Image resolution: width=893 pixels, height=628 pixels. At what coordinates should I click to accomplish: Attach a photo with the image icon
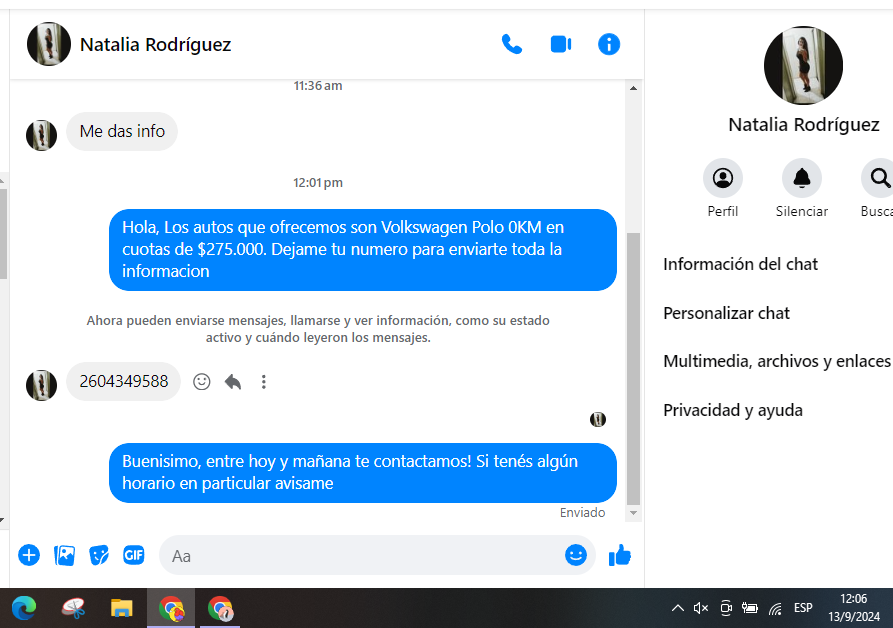point(64,555)
